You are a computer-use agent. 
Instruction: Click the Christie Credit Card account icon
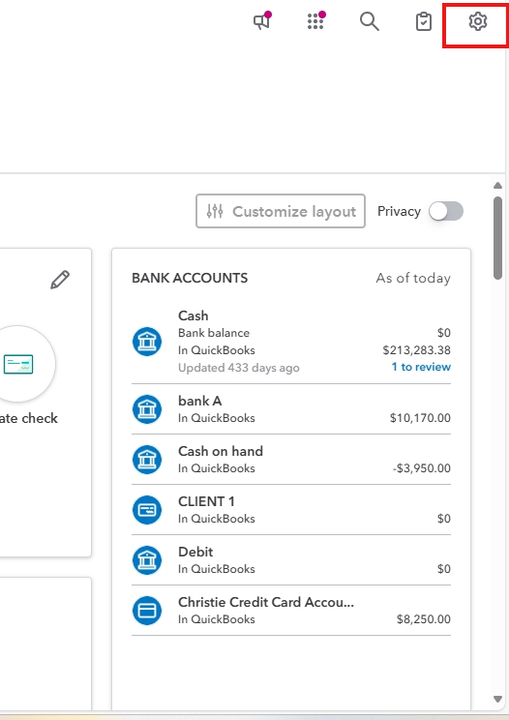tap(147, 610)
